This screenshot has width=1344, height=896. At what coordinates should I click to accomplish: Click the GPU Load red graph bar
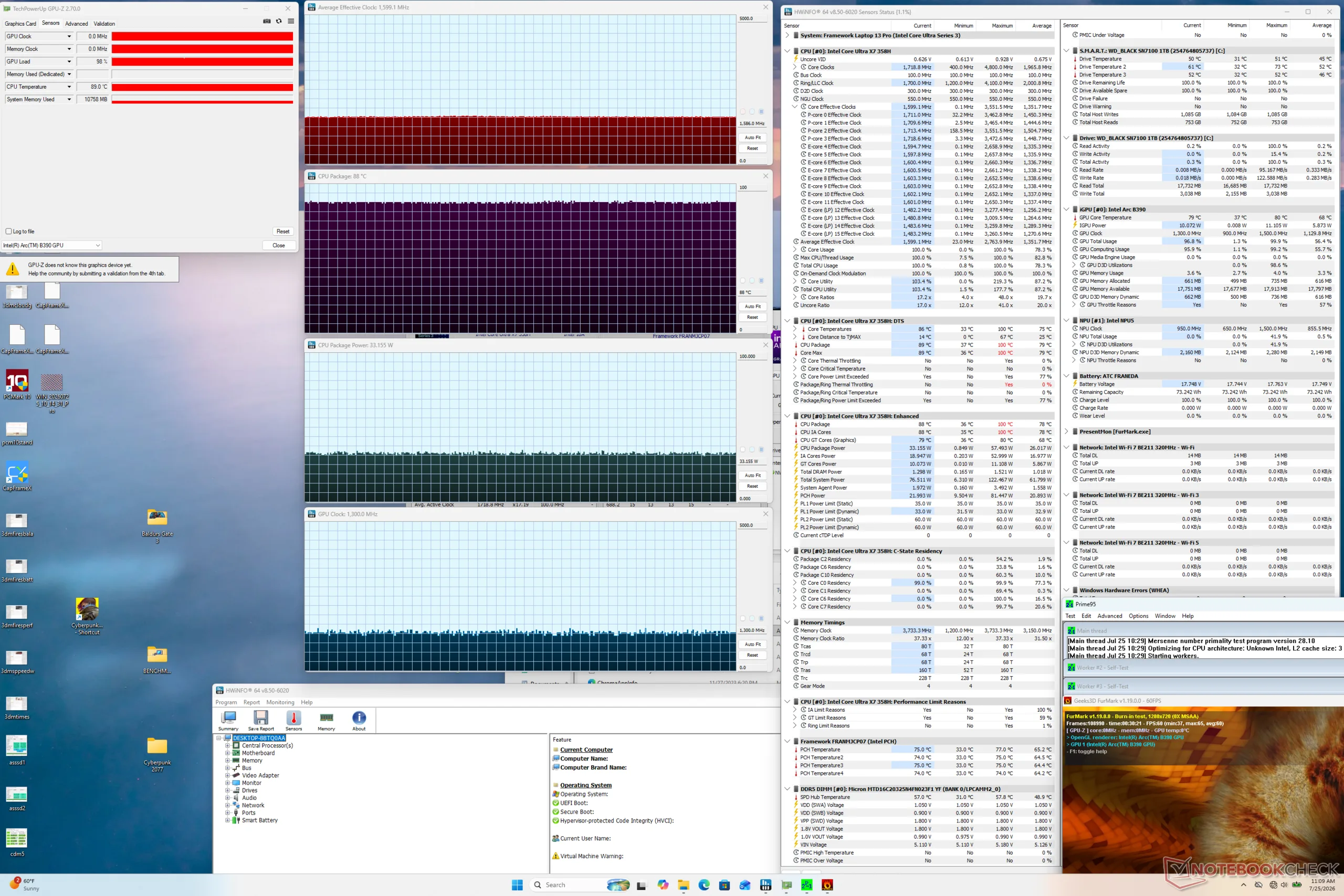tap(202, 61)
